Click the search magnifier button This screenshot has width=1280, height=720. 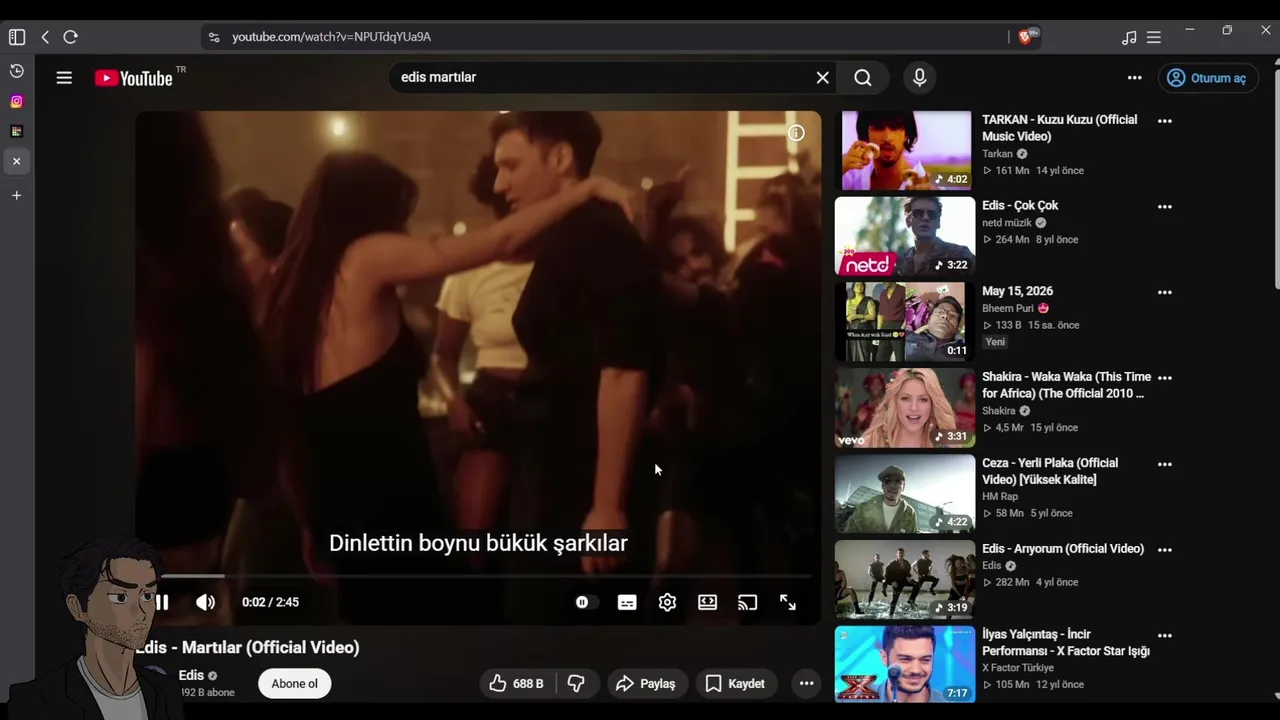(863, 77)
